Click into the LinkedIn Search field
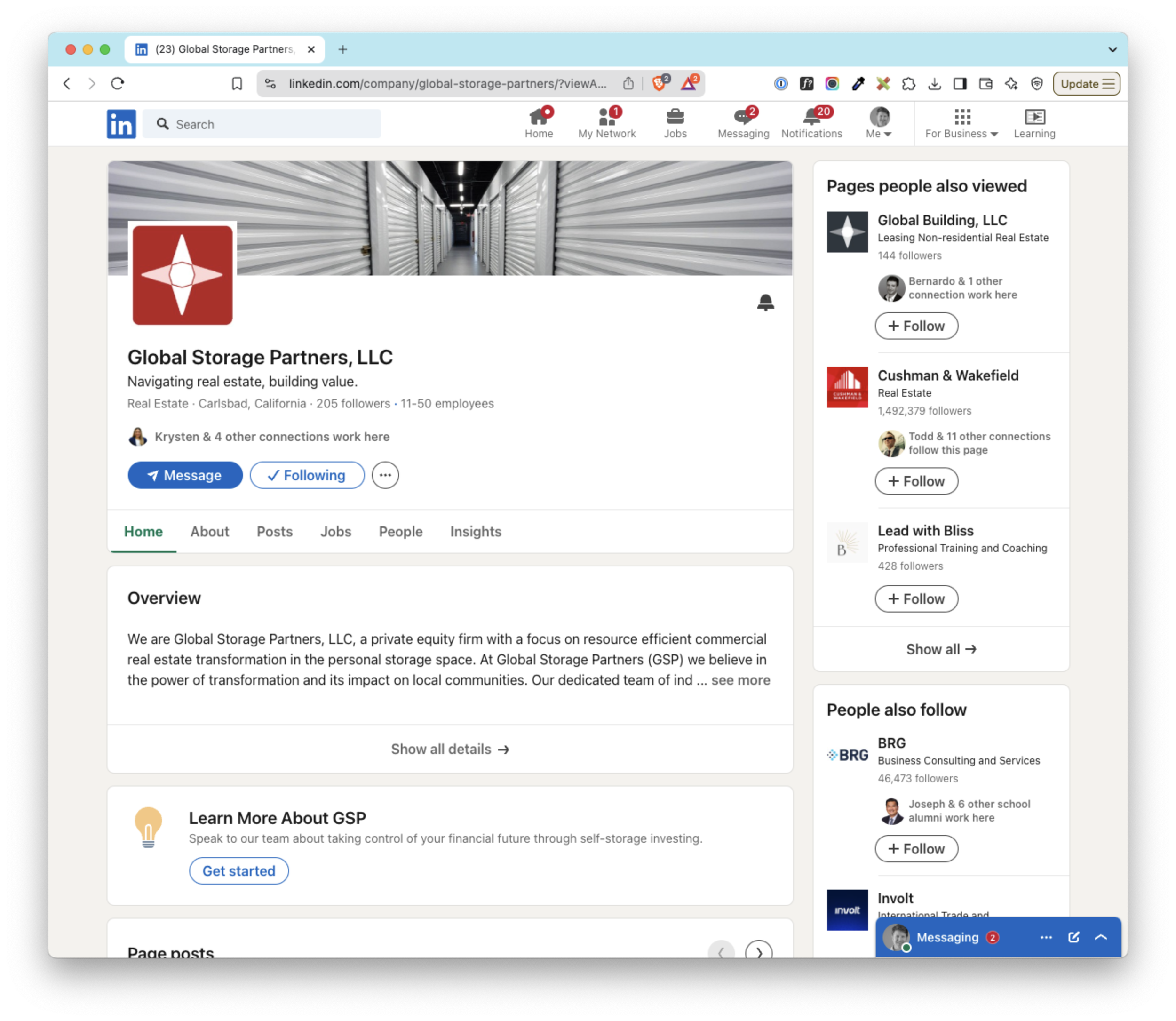This screenshot has width=1176, height=1021. coord(262,124)
